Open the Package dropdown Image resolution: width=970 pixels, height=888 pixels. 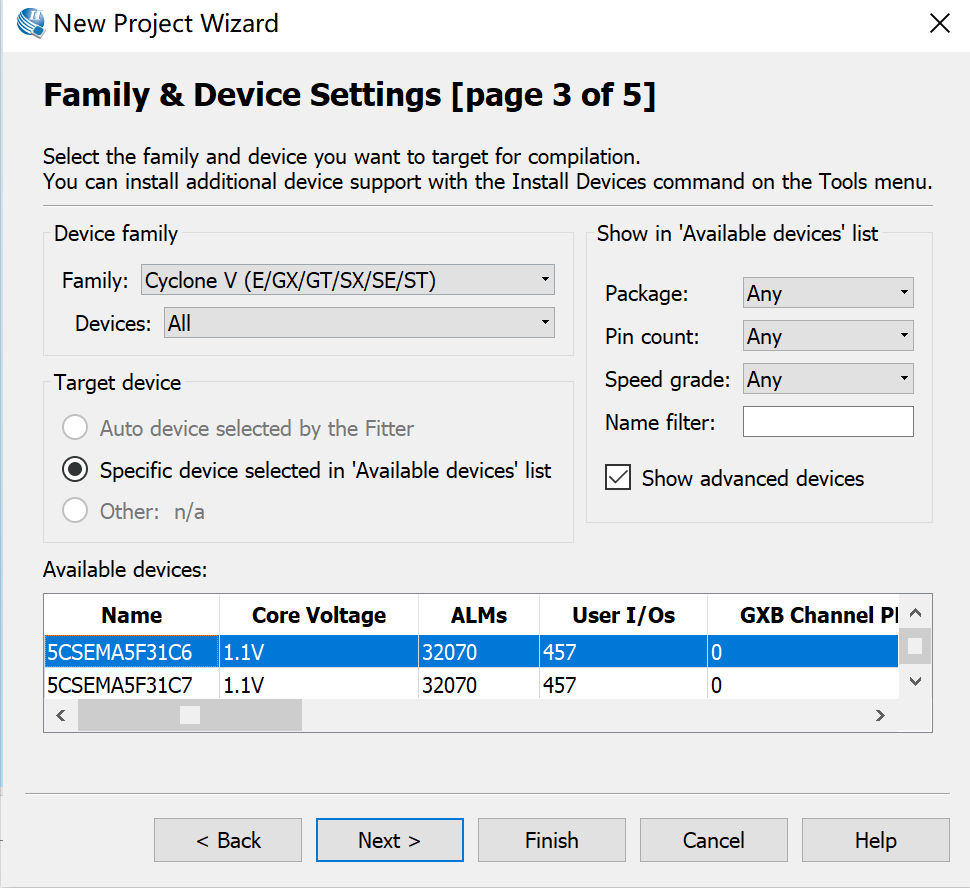pyautogui.click(x=828, y=293)
